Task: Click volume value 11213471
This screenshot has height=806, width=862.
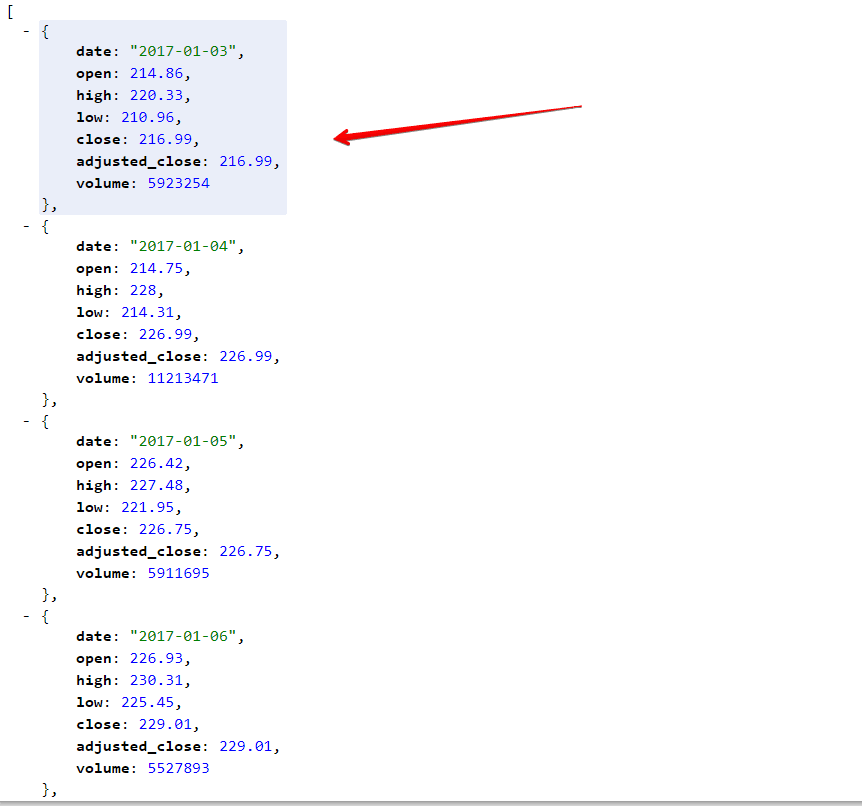Action: 183,378
